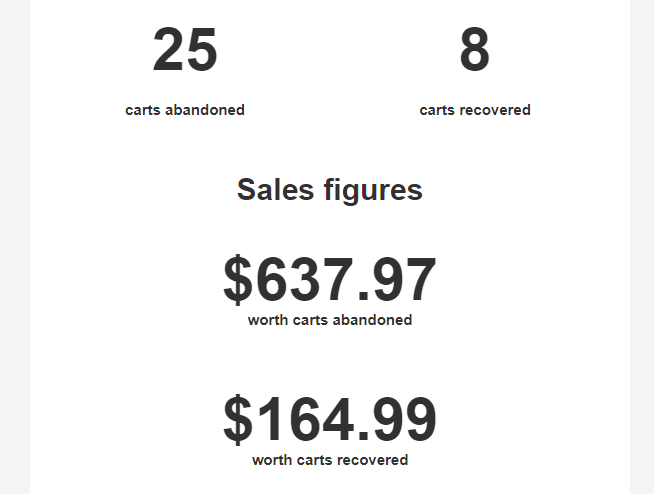Click 'abandoned' under the number 25
This screenshot has height=494, width=654.
tap(205, 110)
